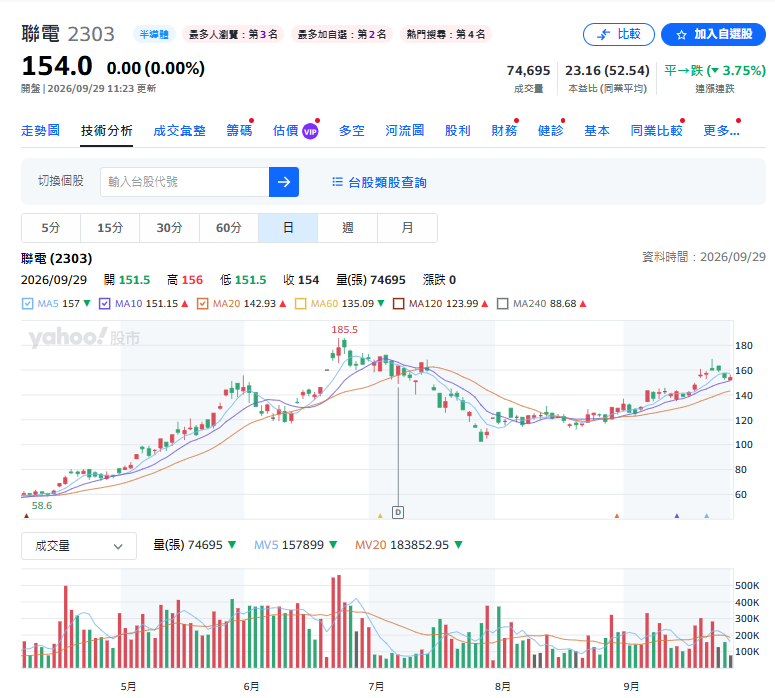Go to the 多空 tab
This screenshot has height=698, width=775.
352,131
